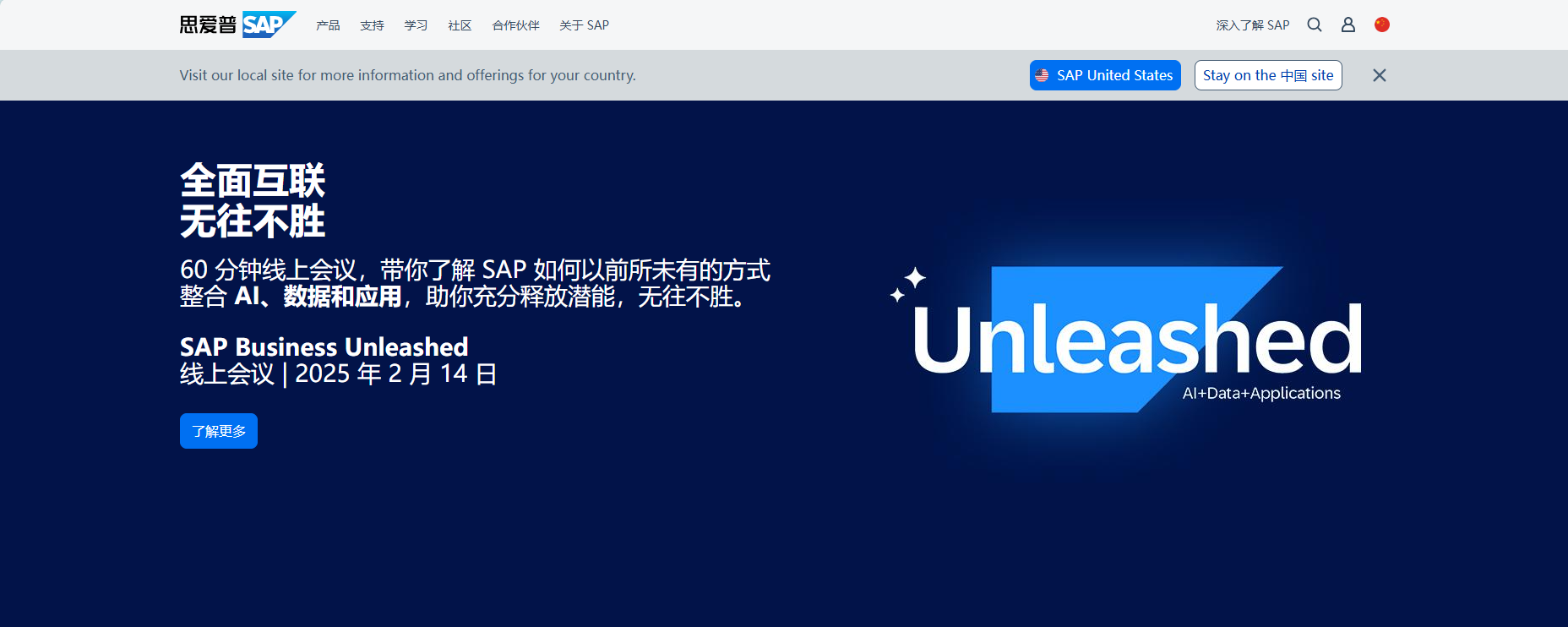Click the Unleashed event graphic
The height and width of the screenshot is (627, 1568).
1125,340
